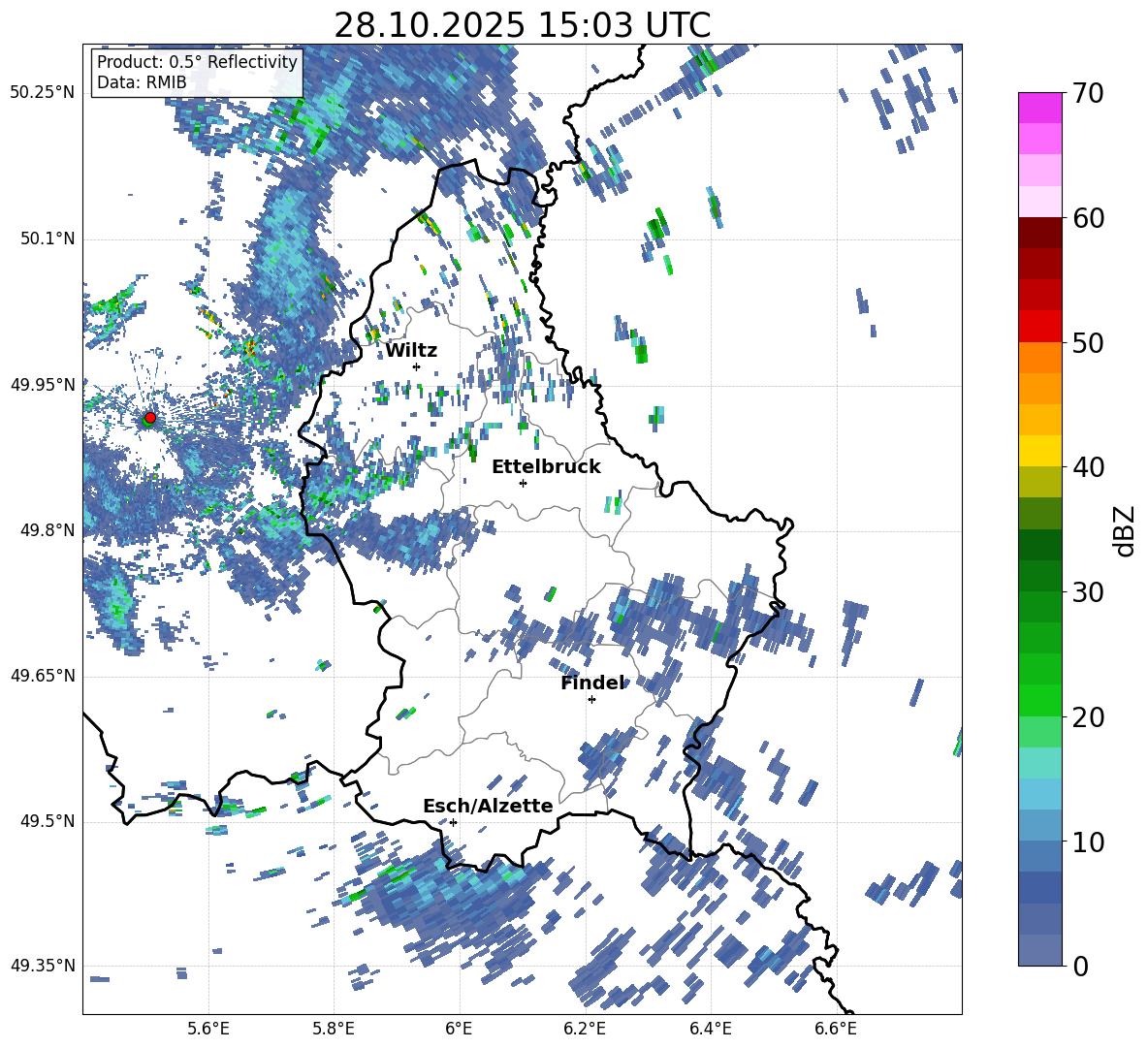Select the Esch/Alzette city label

[x=488, y=807]
